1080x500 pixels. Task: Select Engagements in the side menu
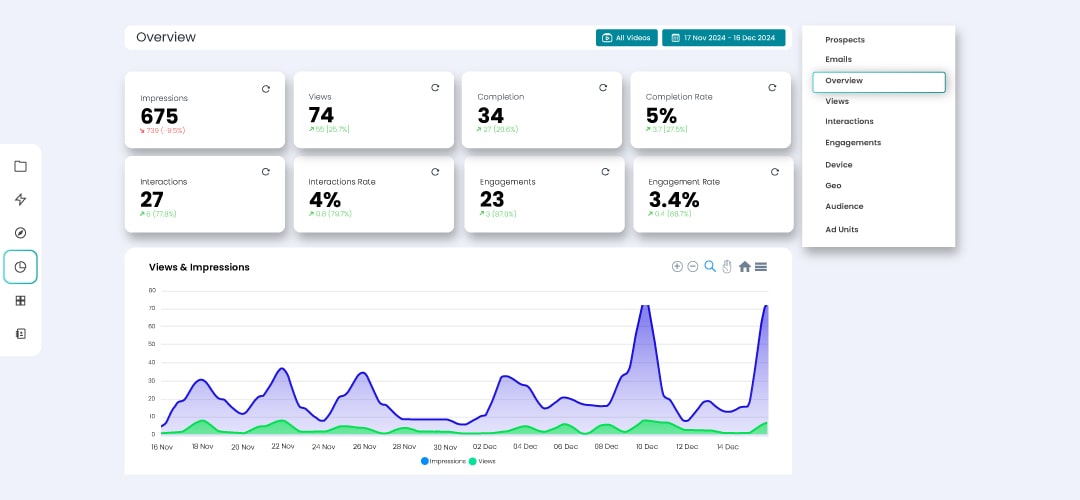pyautogui.click(x=853, y=143)
